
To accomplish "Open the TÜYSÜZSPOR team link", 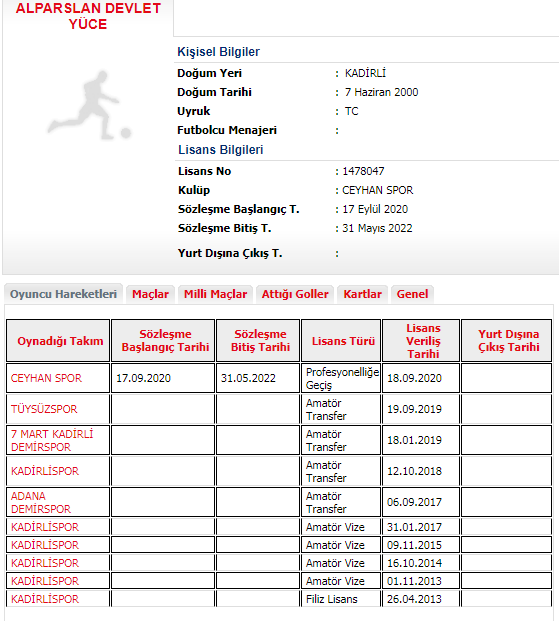I will tap(44, 409).
